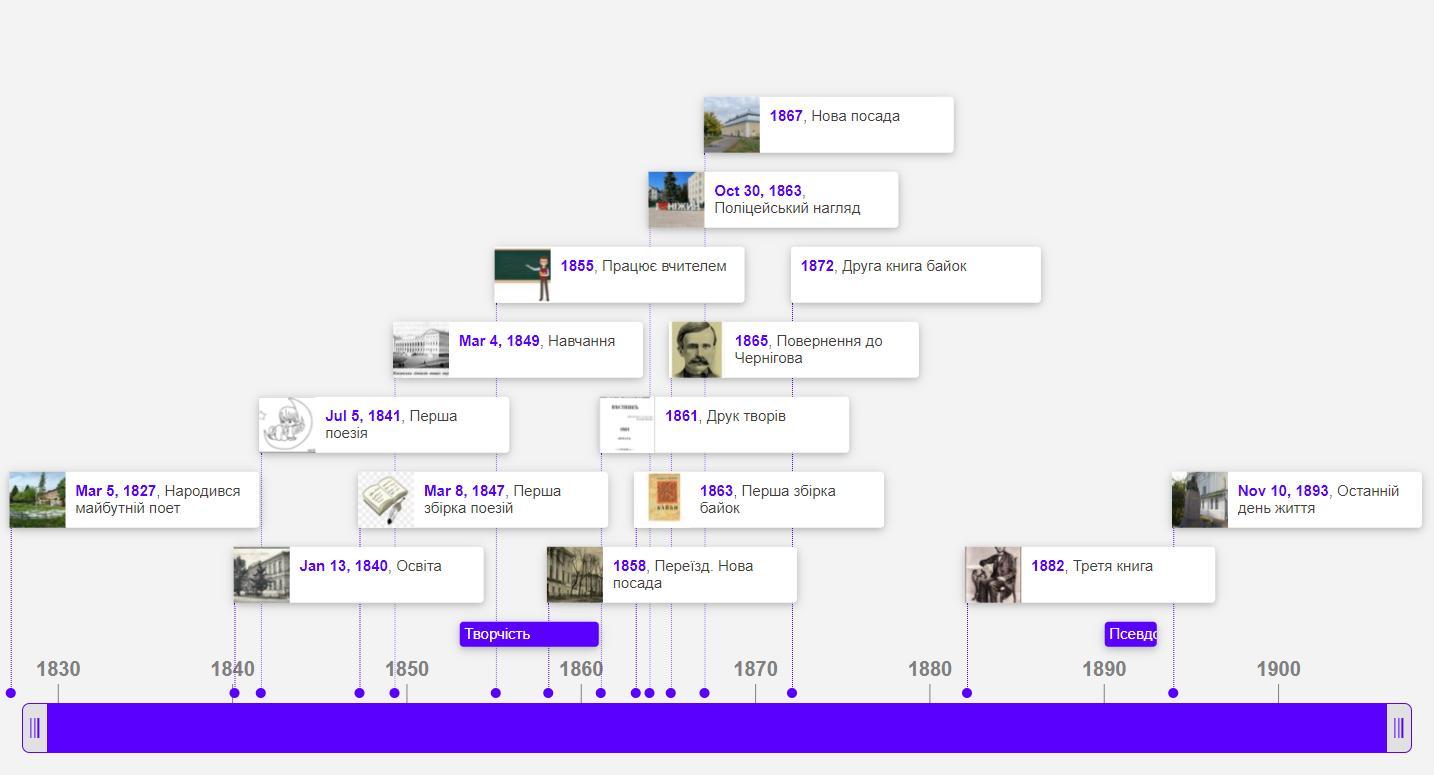The height and width of the screenshot is (775, 1434).
Task: Open the Jan 13, 1840 Освіта card
Action: tap(359, 575)
